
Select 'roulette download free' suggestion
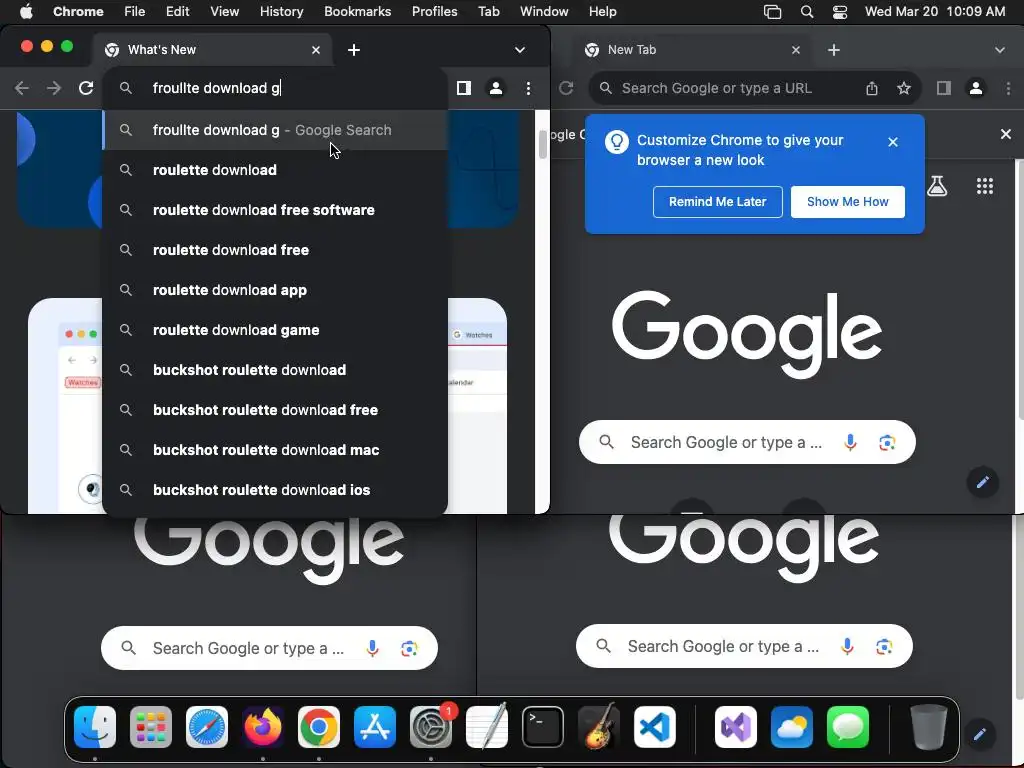click(275, 249)
